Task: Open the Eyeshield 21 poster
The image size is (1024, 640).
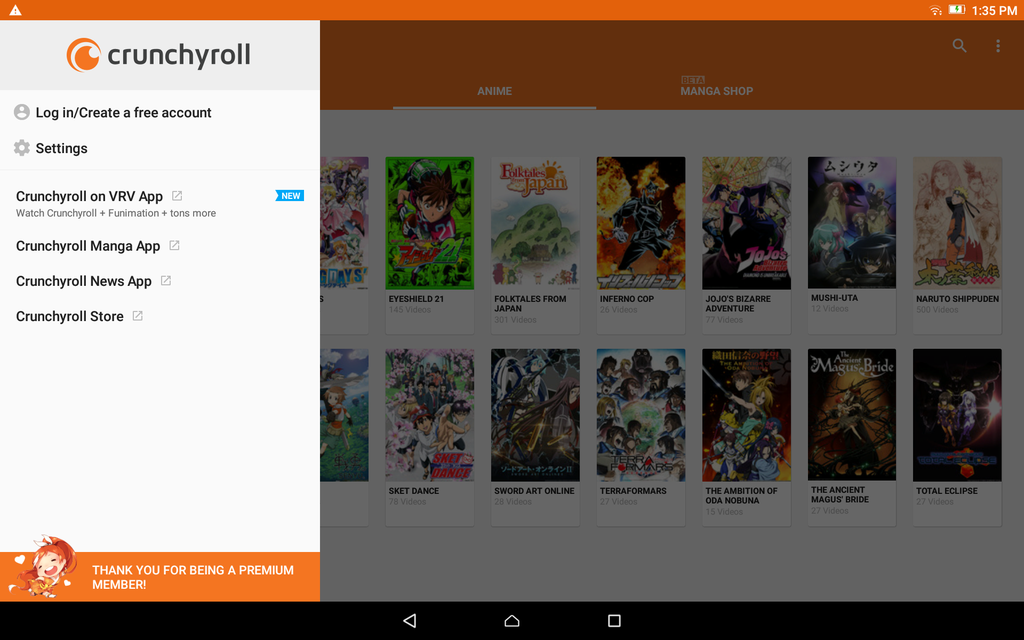Action: pyautogui.click(x=430, y=223)
